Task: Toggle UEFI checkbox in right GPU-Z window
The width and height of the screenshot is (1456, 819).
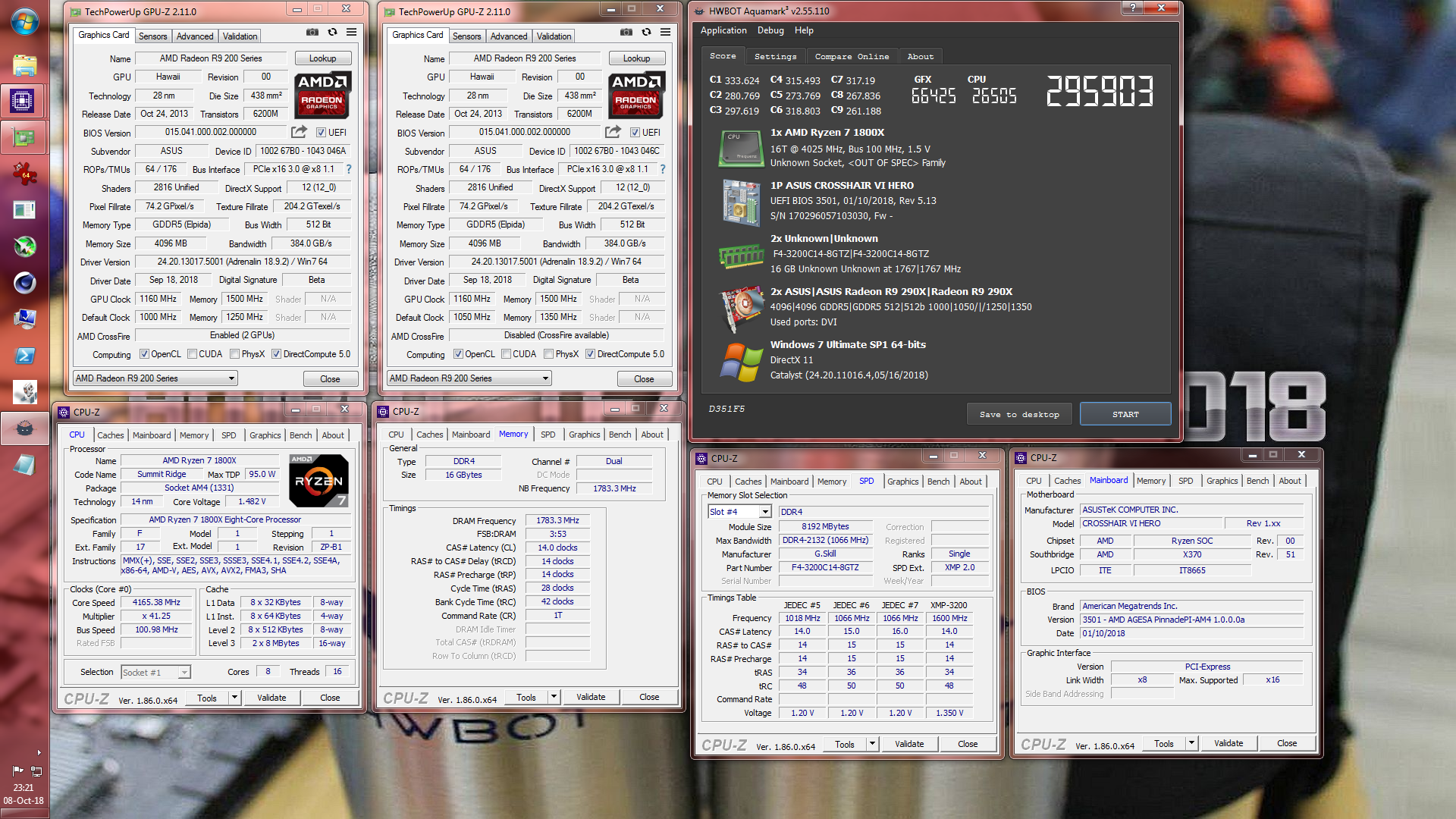Action: click(x=635, y=133)
